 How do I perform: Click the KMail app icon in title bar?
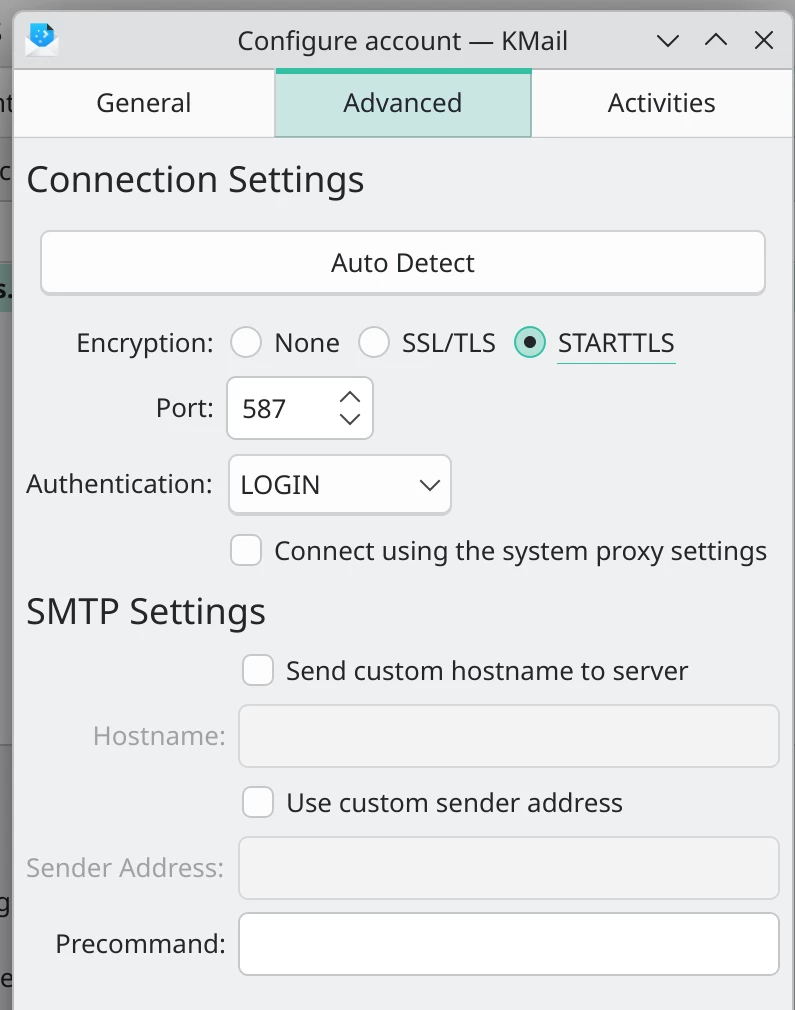pyautogui.click(x=43, y=40)
